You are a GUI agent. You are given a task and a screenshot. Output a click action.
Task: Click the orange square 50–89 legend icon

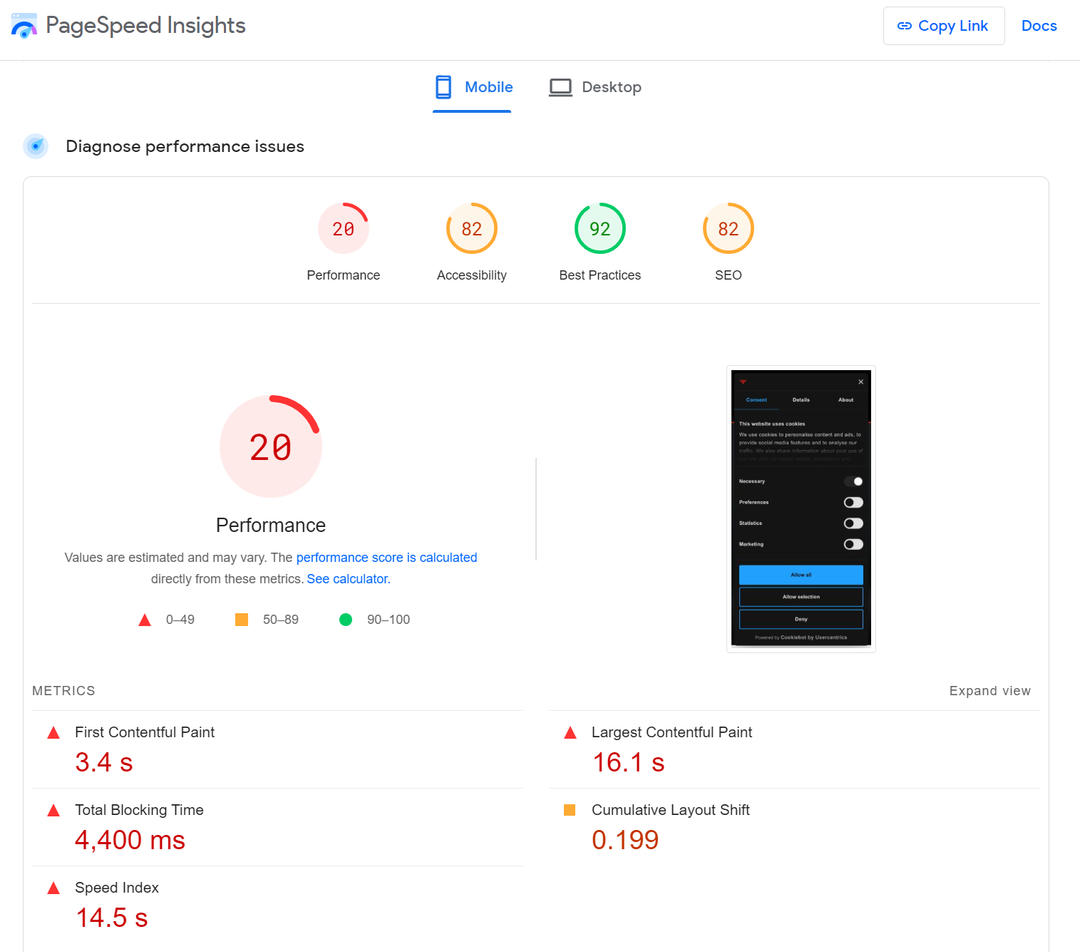click(242, 619)
